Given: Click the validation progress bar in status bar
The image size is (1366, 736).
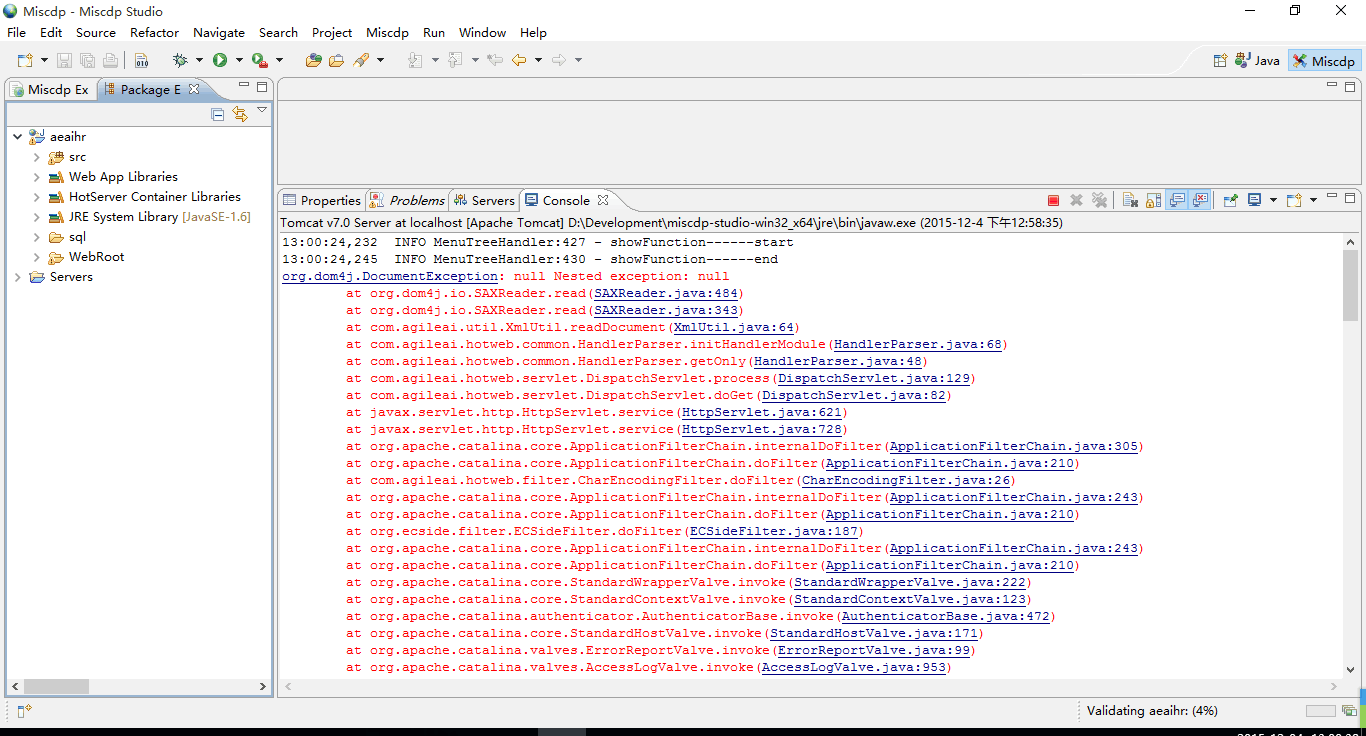Looking at the screenshot, I should [x=1320, y=711].
